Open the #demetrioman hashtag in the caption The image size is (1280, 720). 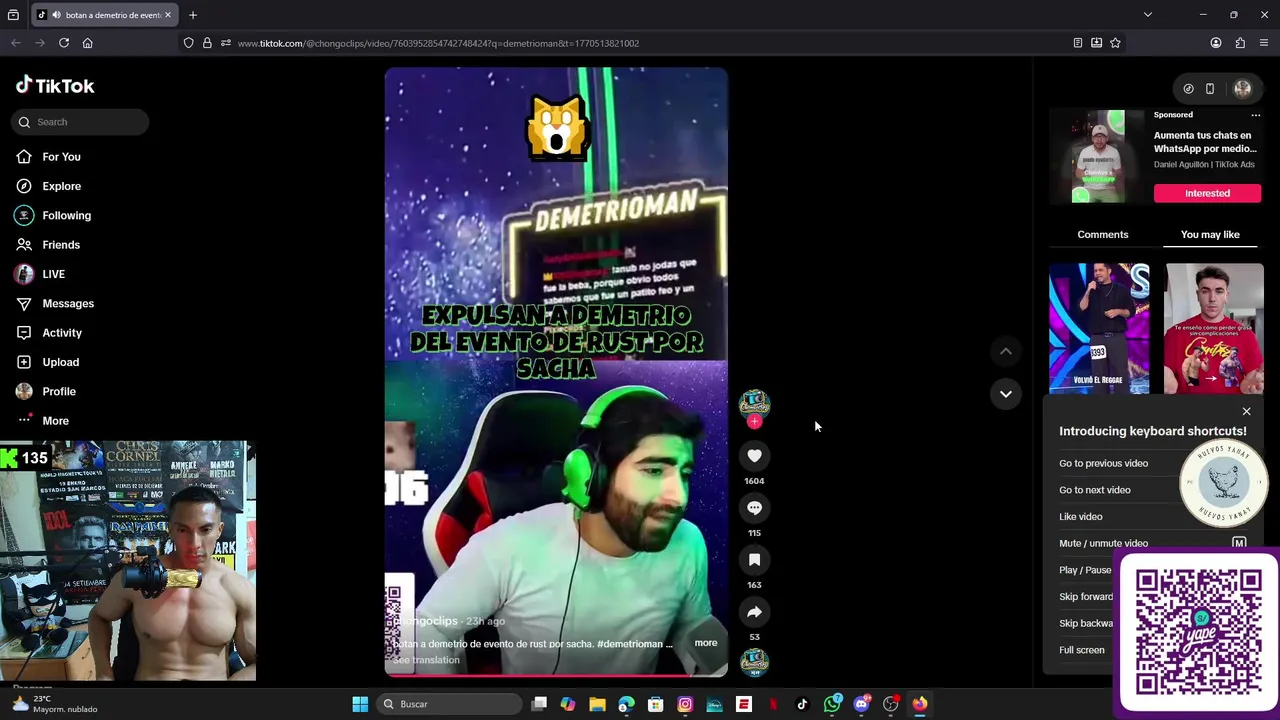click(630, 644)
